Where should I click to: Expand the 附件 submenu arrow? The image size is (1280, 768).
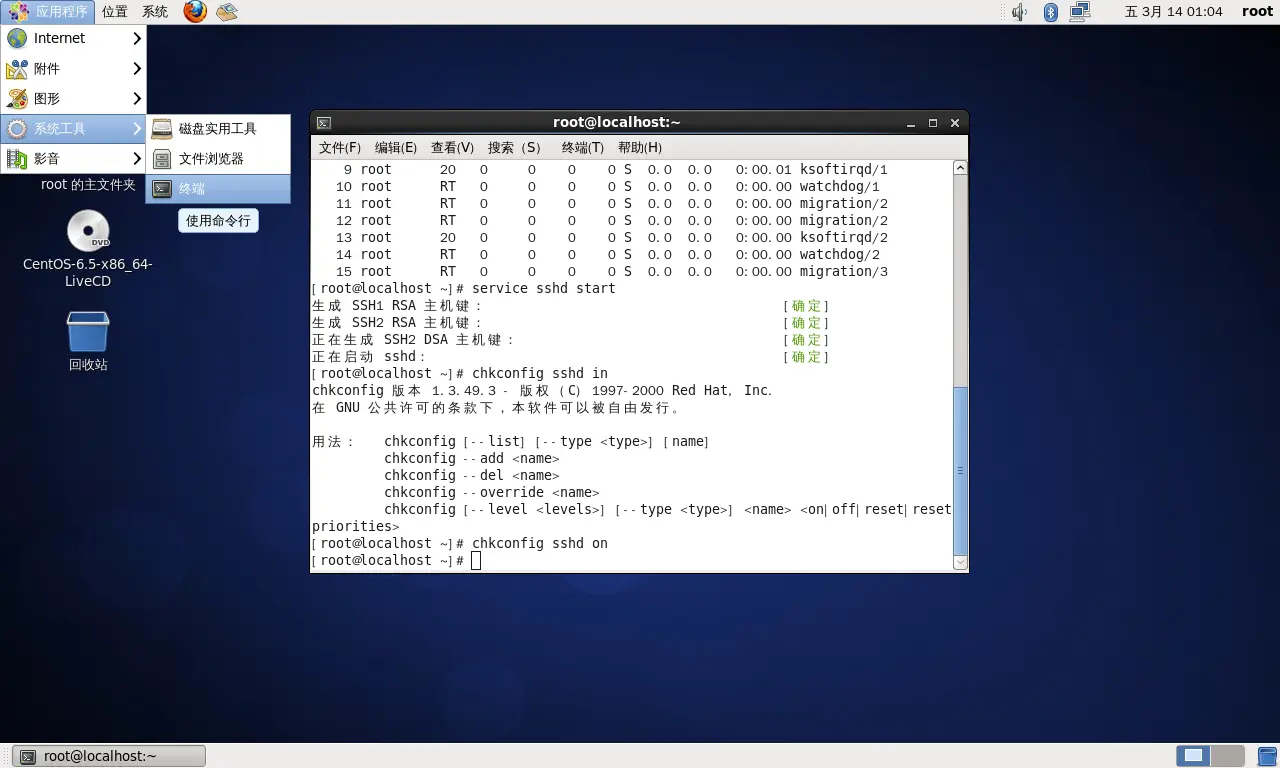(138, 69)
